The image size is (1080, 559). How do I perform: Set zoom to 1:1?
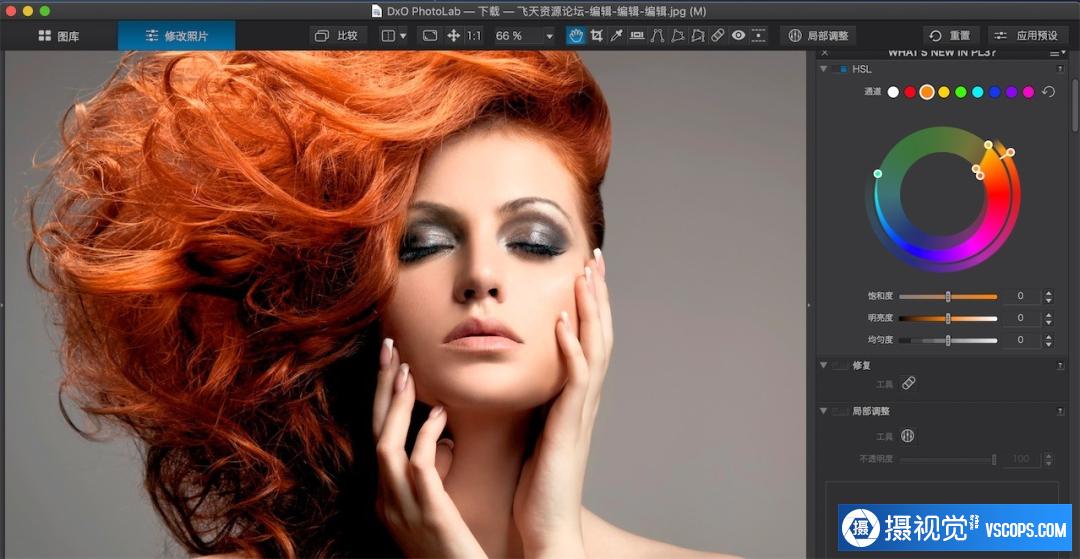point(473,36)
